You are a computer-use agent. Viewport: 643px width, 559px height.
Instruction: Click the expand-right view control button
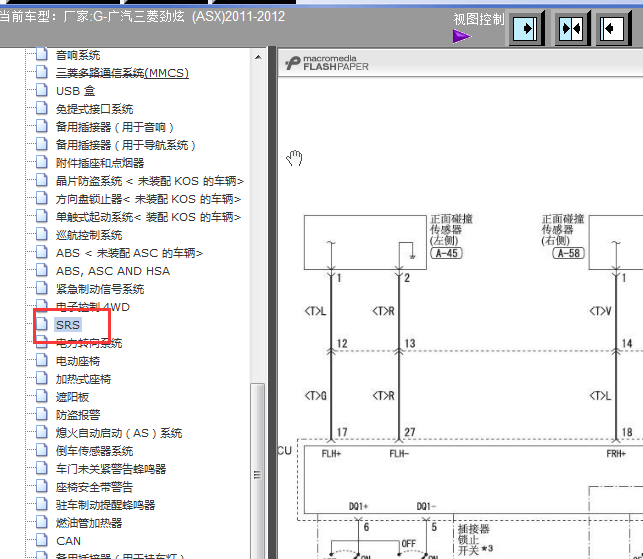[x=527, y=29]
